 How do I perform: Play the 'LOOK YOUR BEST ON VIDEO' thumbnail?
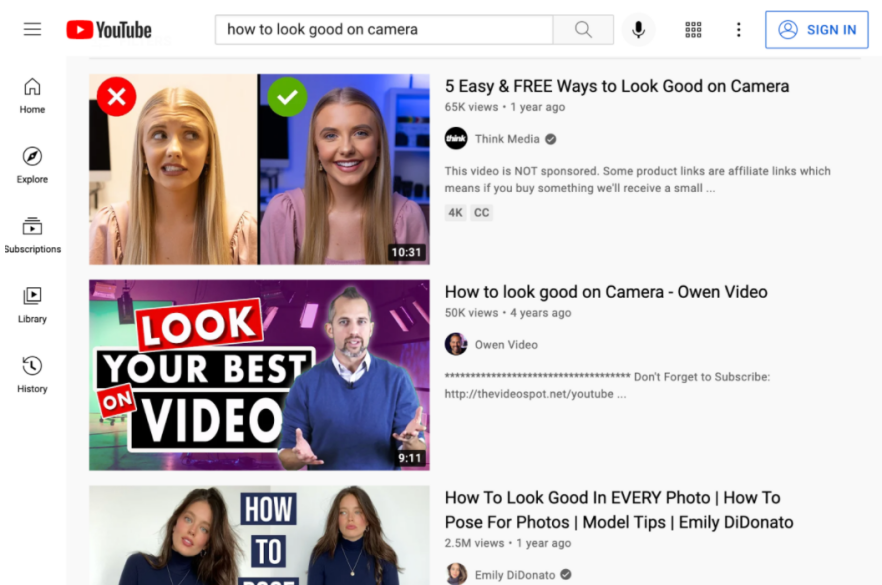[x=258, y=373]
